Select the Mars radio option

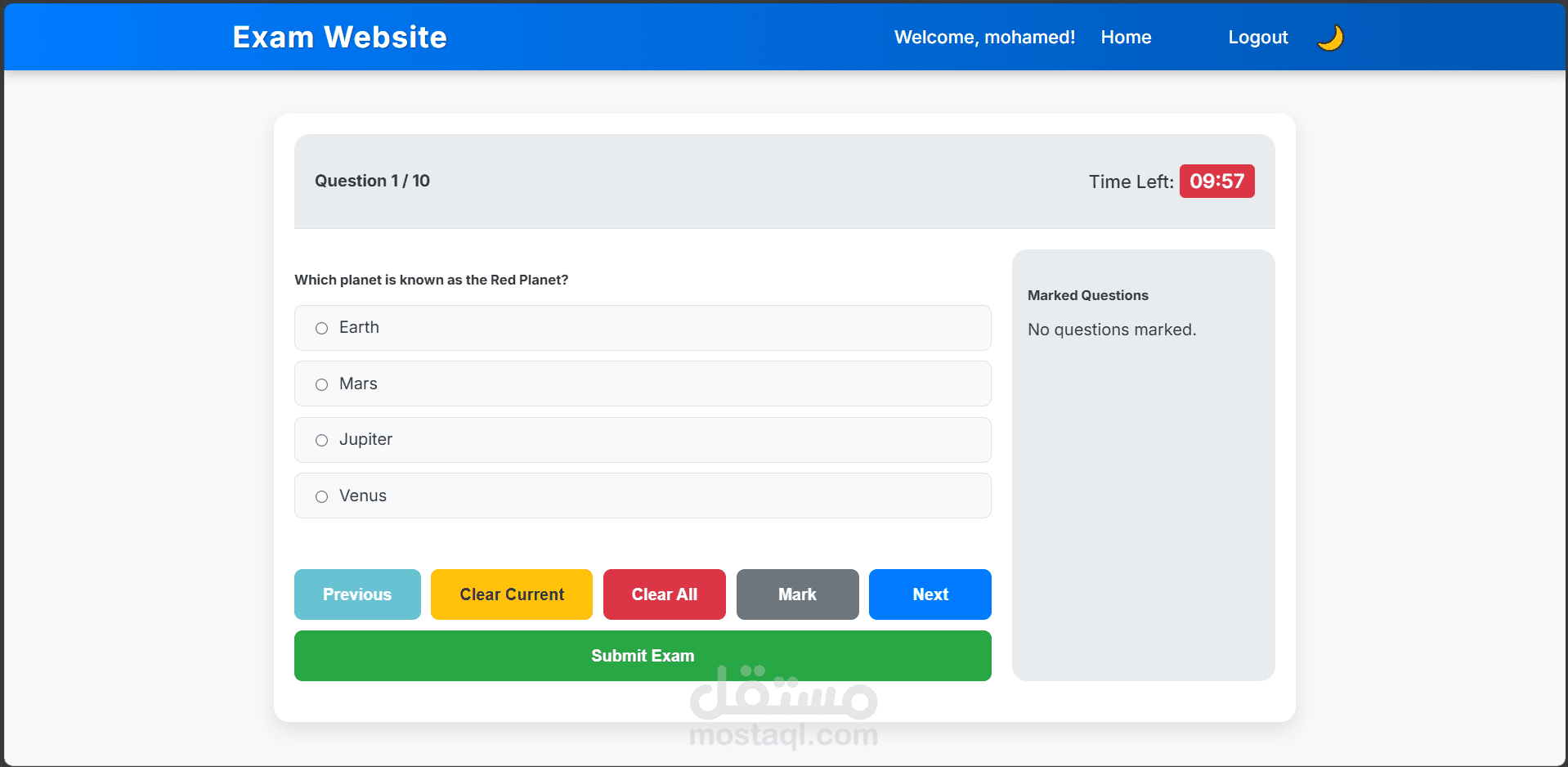pyautogui.click(x=321, y=384)
